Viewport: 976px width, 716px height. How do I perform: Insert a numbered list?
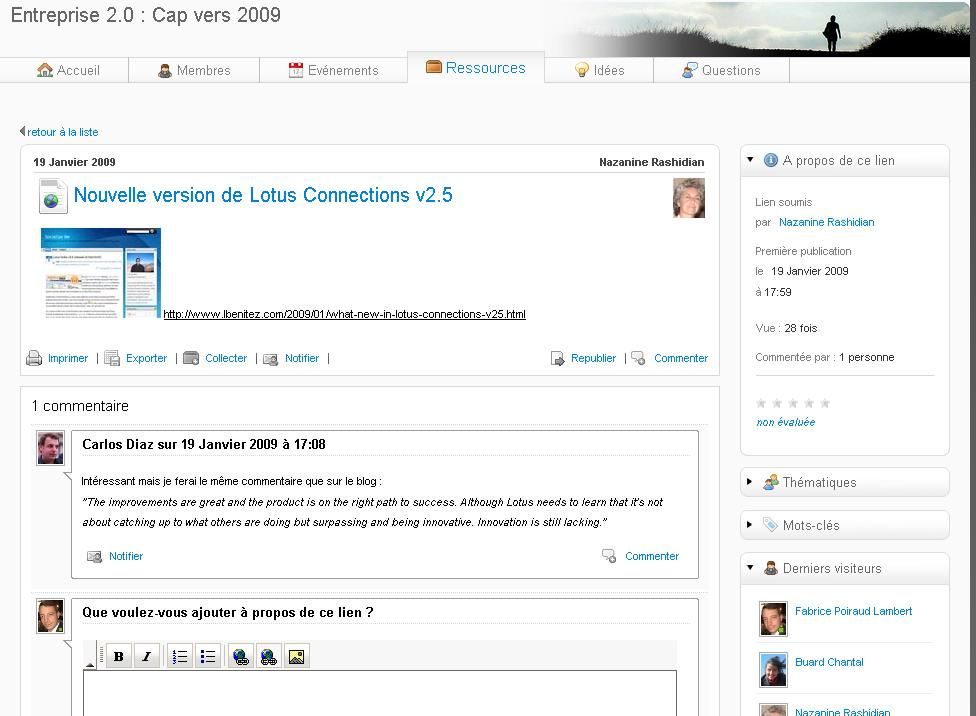pyautogui.click(x=180, y=656)
